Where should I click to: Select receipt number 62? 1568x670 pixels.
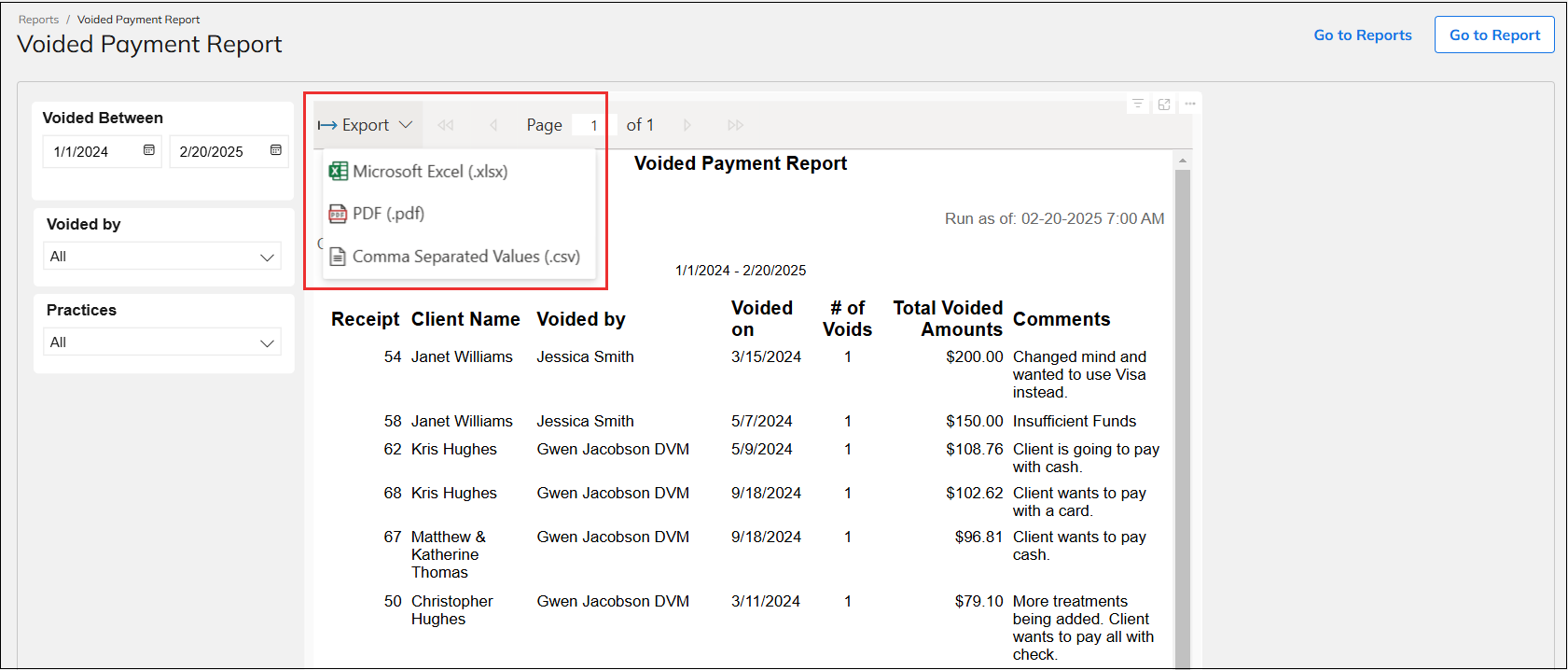(393, 450)
